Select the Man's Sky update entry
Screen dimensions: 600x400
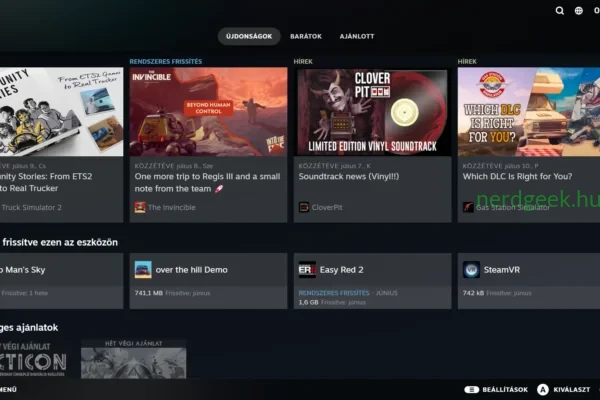[x=62, y=281]
